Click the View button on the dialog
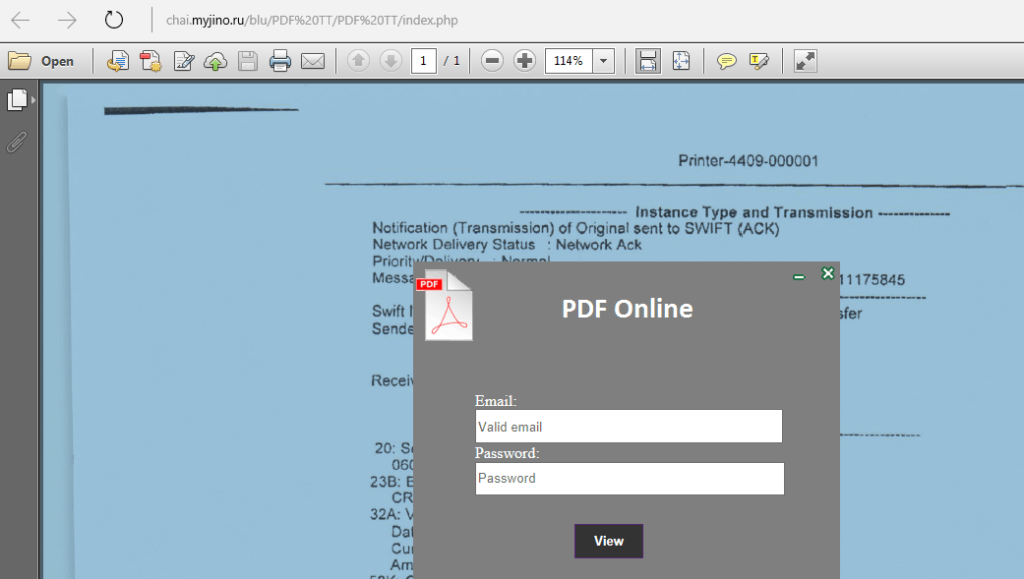This screenshot has width=1024, height=579. click(x=608, y=540)
